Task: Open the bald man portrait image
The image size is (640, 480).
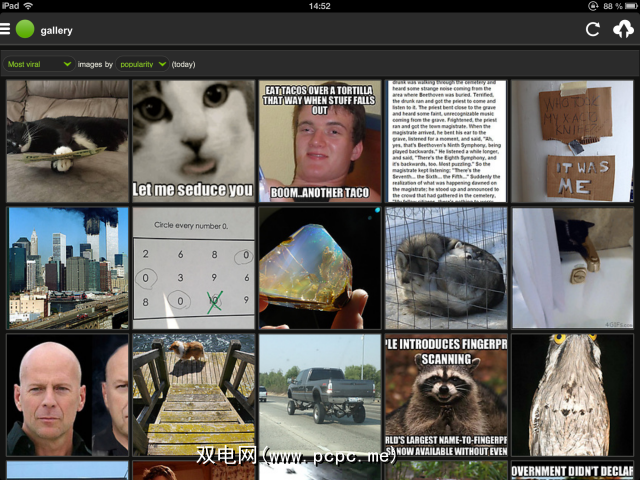Action: pyautogui.click(x=67, y=395)
